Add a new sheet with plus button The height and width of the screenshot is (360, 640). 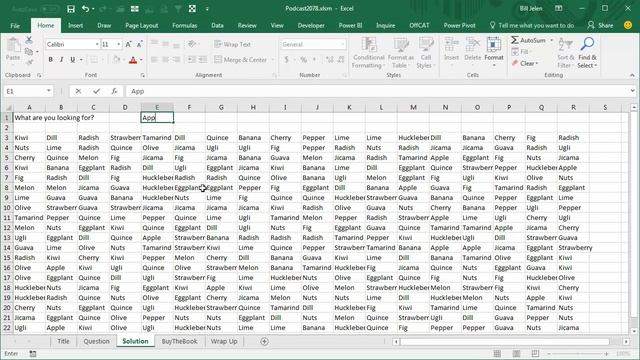pyautogui.click(x=264, y=341)
